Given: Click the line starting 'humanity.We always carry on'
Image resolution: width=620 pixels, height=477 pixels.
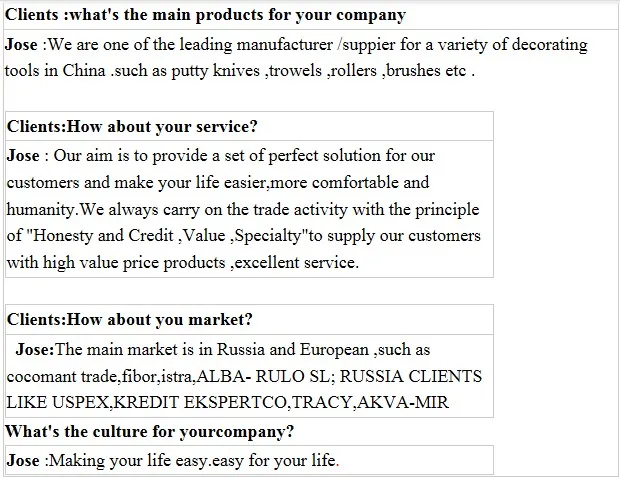Looking at the screenshot, I should click(x=243, y=209).
